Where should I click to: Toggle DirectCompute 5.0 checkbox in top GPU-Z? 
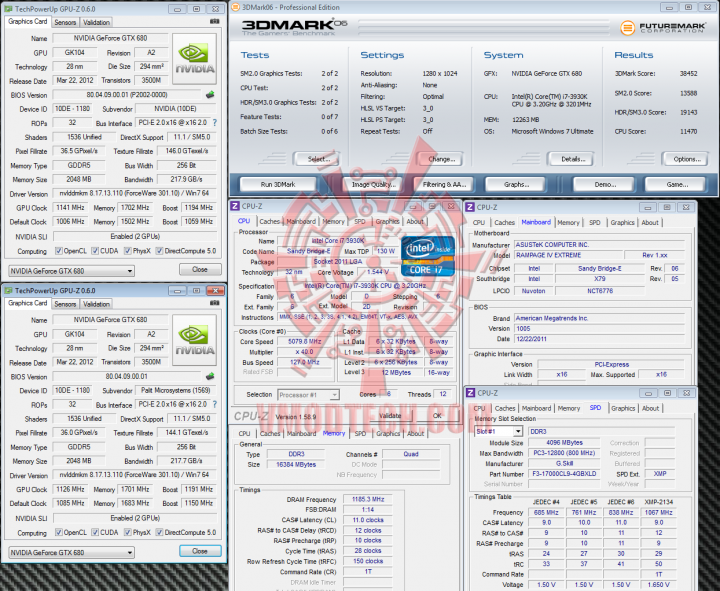pos(159,251)
